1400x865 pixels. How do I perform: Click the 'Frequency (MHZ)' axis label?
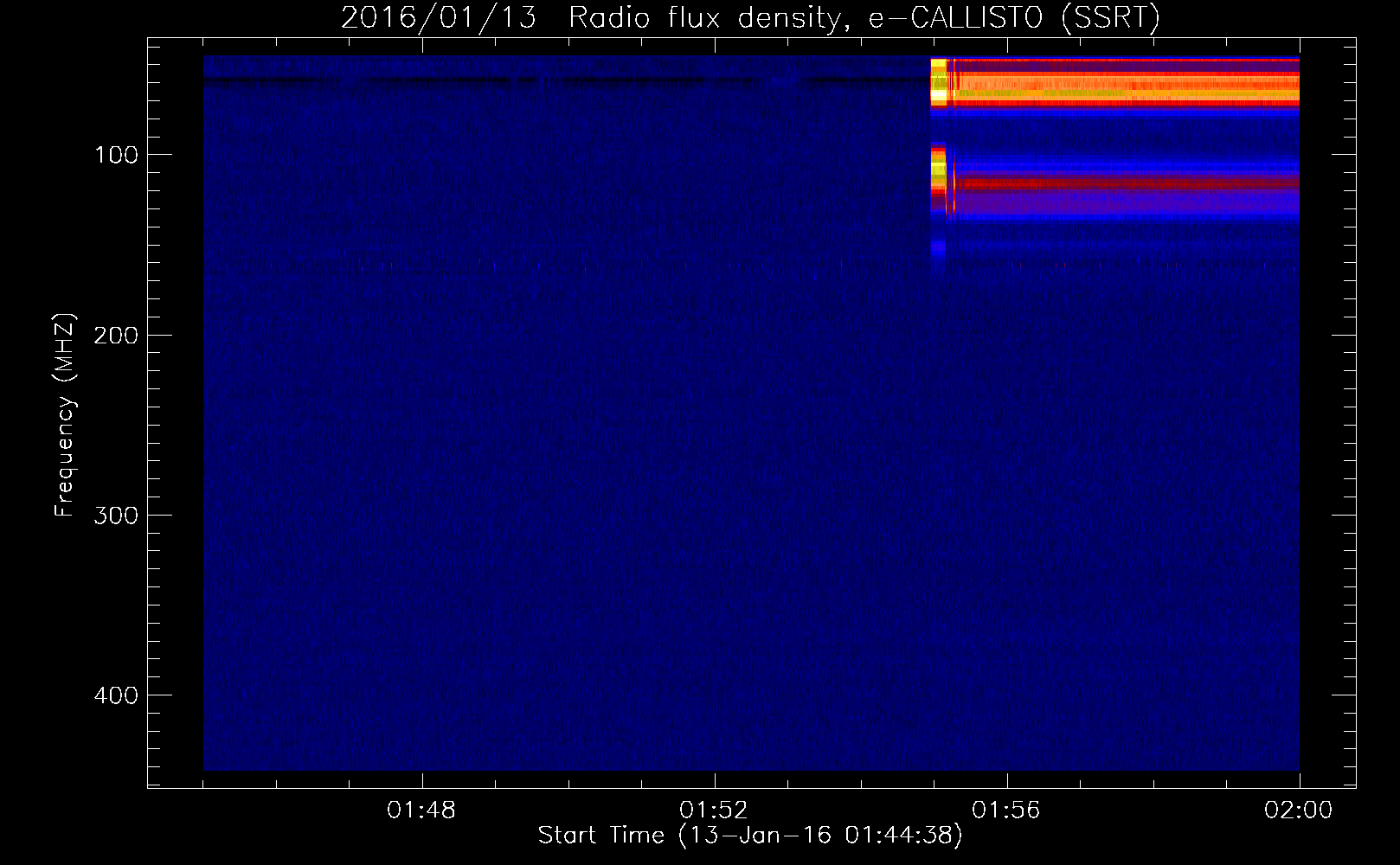pos(65,415)
